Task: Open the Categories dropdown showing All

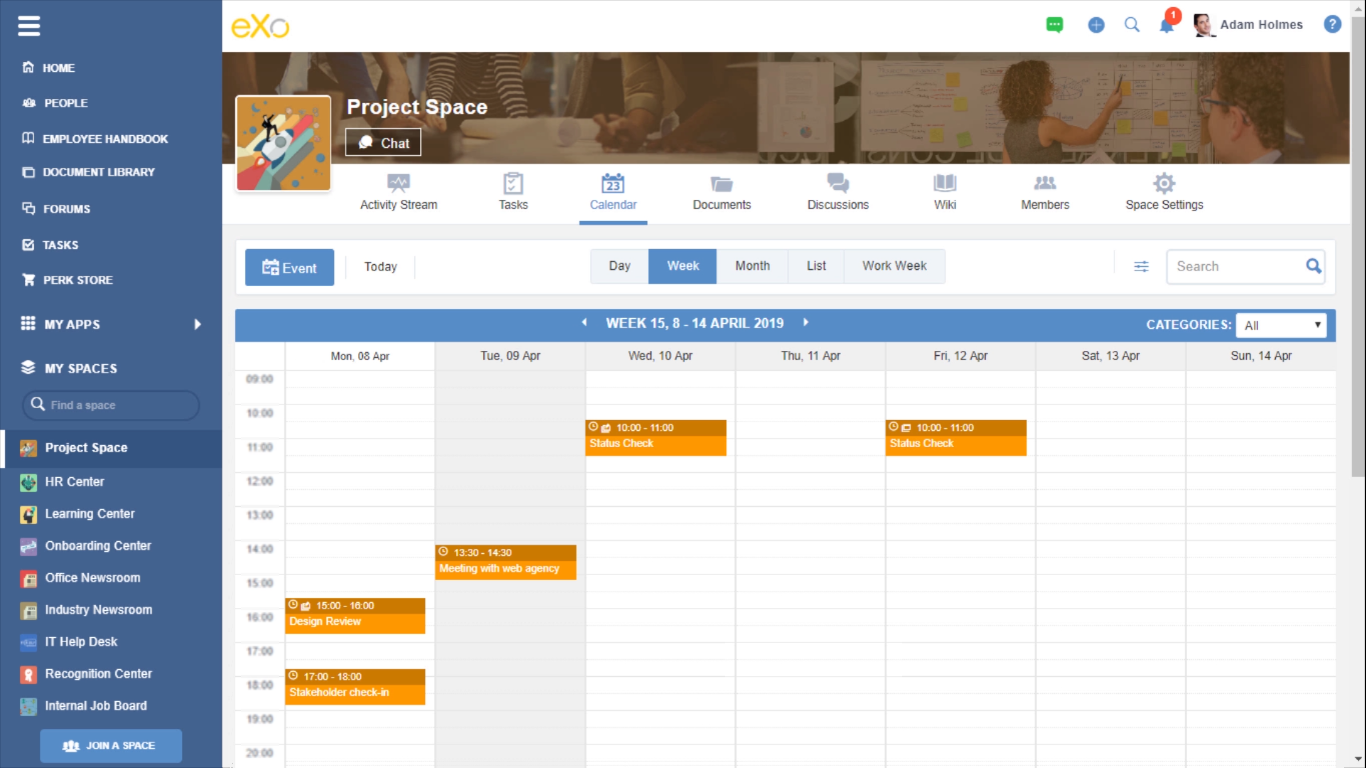Action: click(x=1281, y=324)
